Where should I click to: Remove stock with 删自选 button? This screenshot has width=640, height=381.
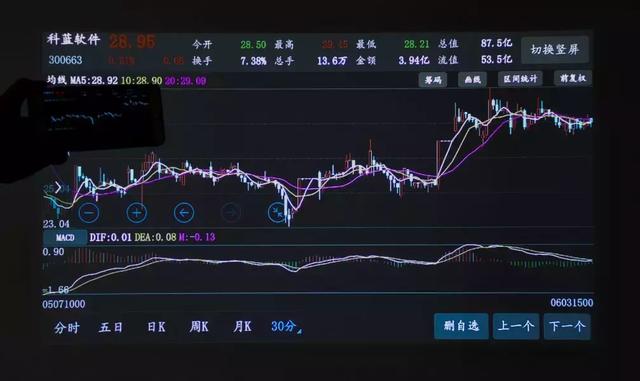(461, 326)
